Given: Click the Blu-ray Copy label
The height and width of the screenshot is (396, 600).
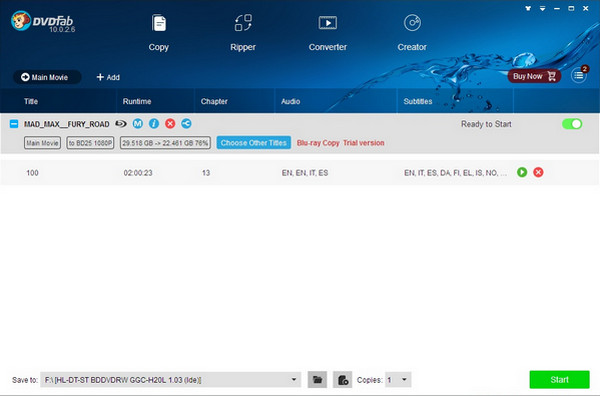Looking at the screenshot, I should (318, 143).
